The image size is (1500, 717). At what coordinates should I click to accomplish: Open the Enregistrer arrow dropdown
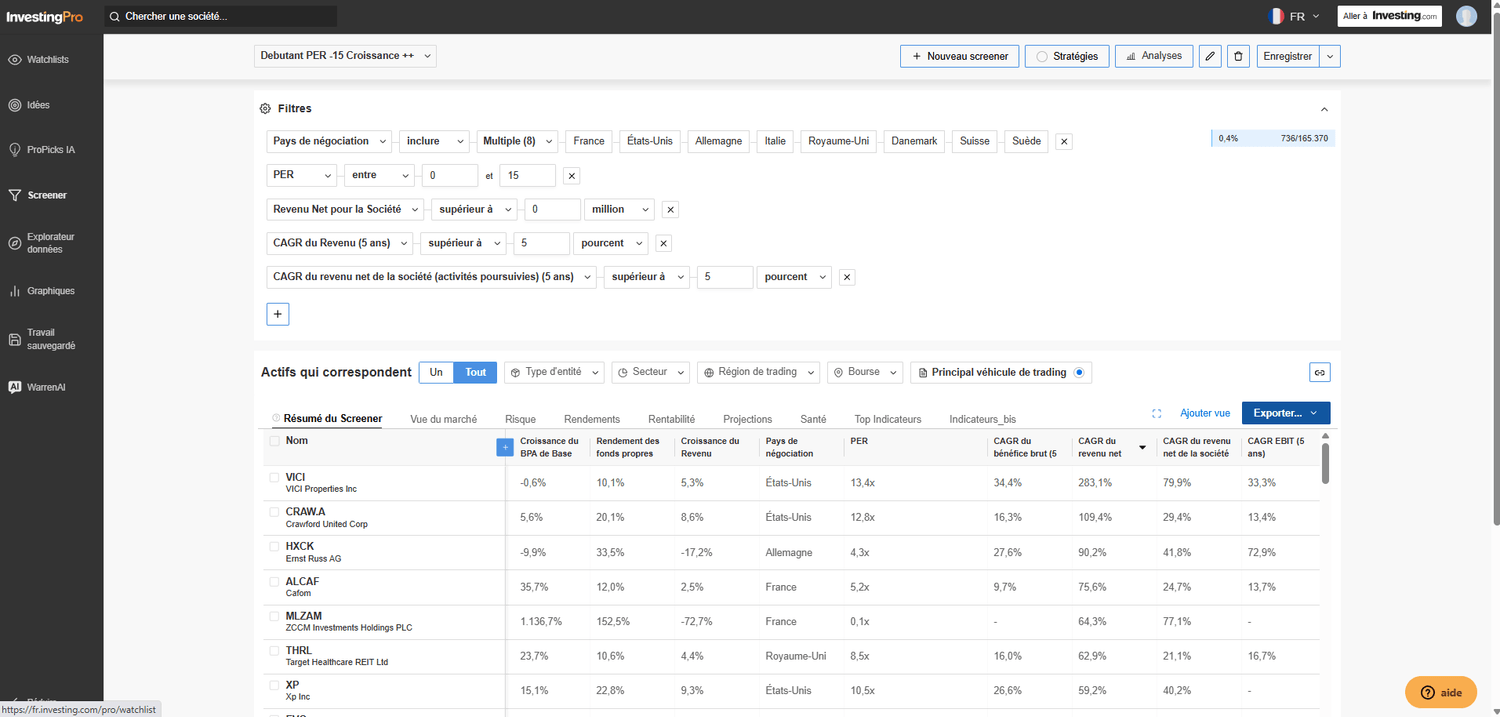[x=1330, y=56]
